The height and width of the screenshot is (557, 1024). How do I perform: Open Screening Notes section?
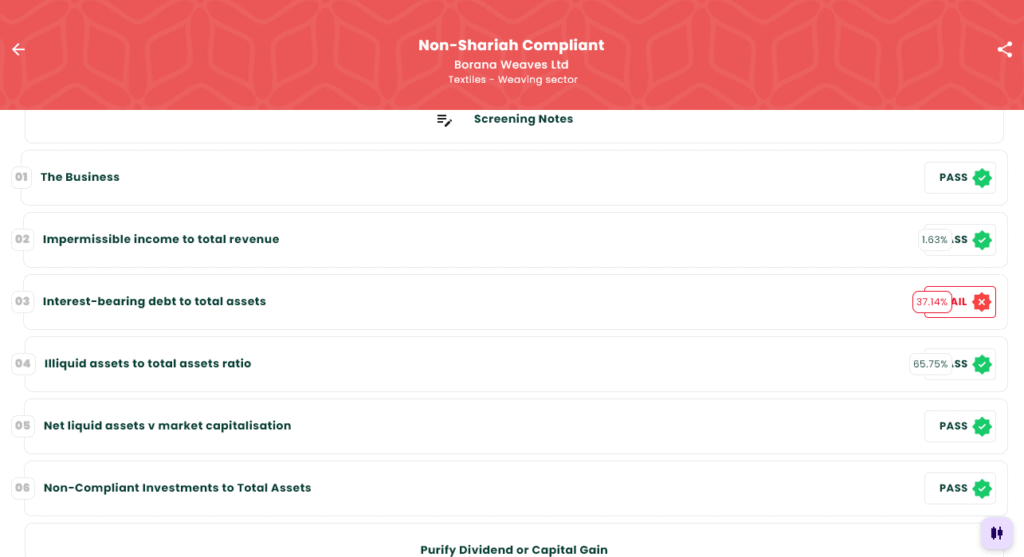coord(515,124)
